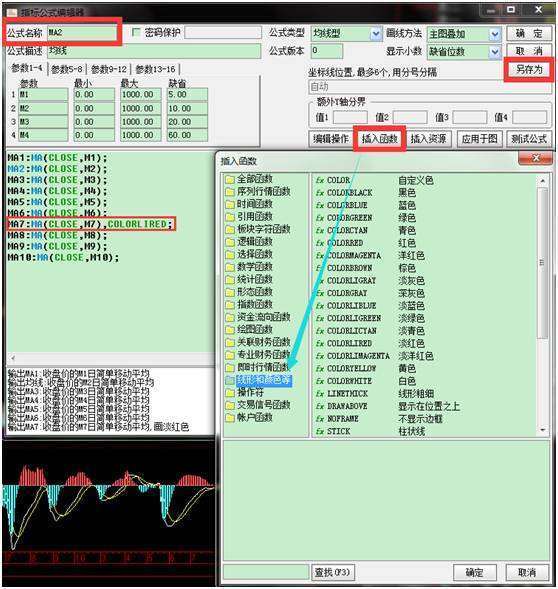
Task: Open the 全部函数 folder icon
Action: coord(230,180)
